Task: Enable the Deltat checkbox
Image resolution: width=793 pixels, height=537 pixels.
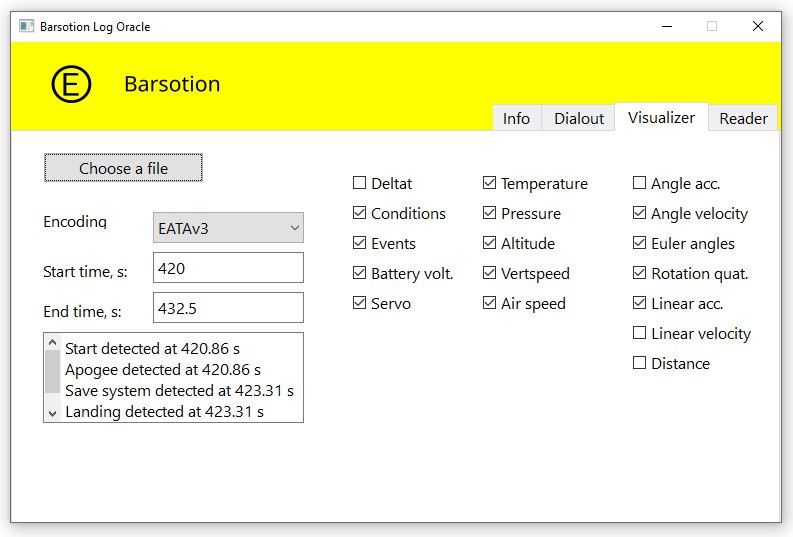Action: (360, 183)
